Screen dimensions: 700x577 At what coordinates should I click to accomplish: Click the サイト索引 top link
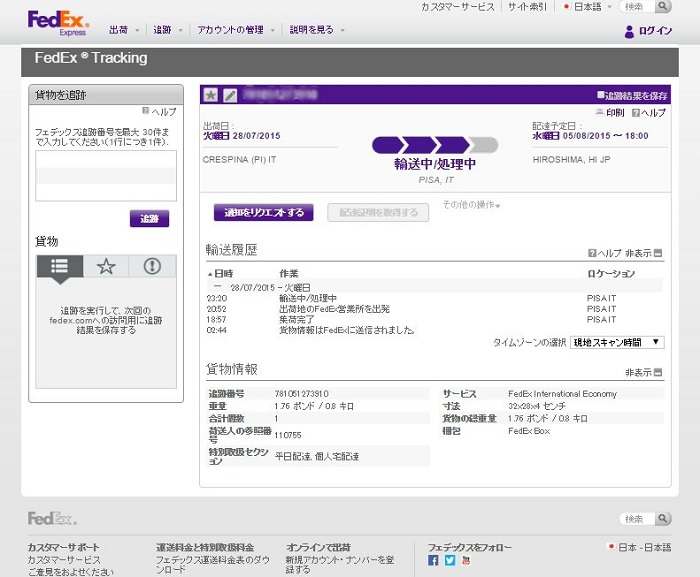point(527,7)
